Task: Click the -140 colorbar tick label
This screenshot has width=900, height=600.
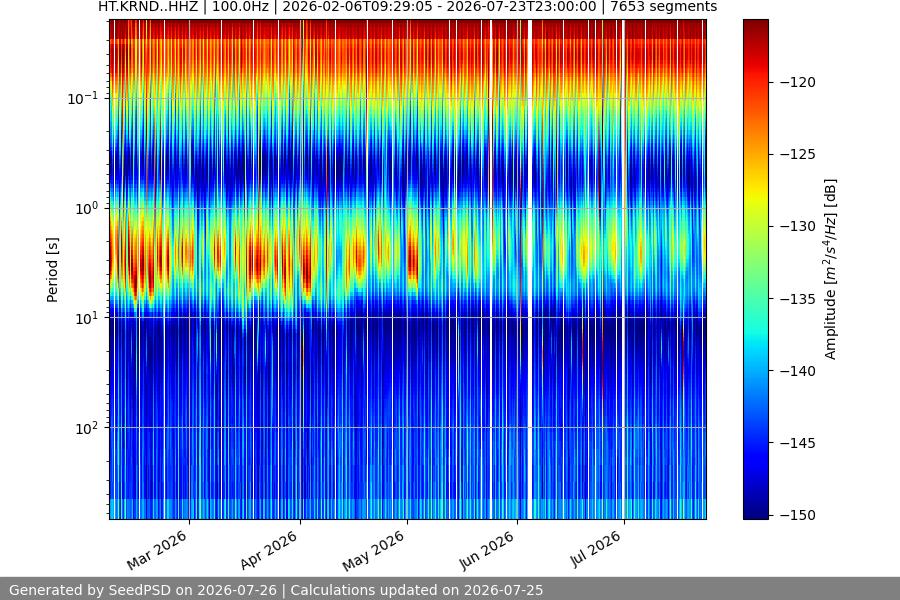Action: tap(797, 371)
